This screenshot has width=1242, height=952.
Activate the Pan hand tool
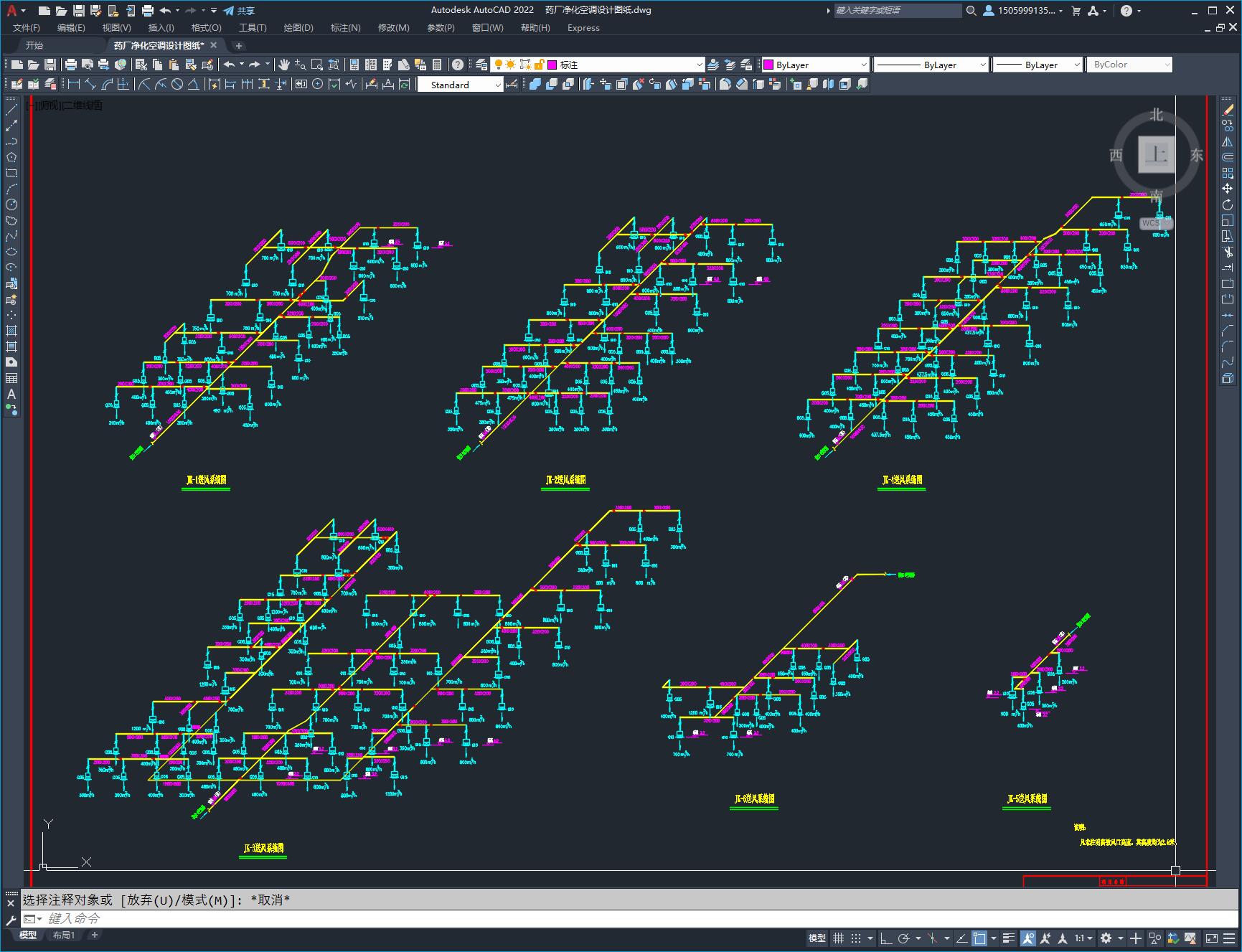(x=284, y=65)
